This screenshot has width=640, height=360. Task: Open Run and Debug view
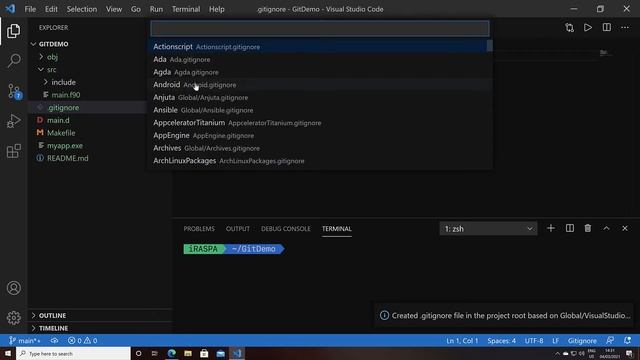(13, 121)
